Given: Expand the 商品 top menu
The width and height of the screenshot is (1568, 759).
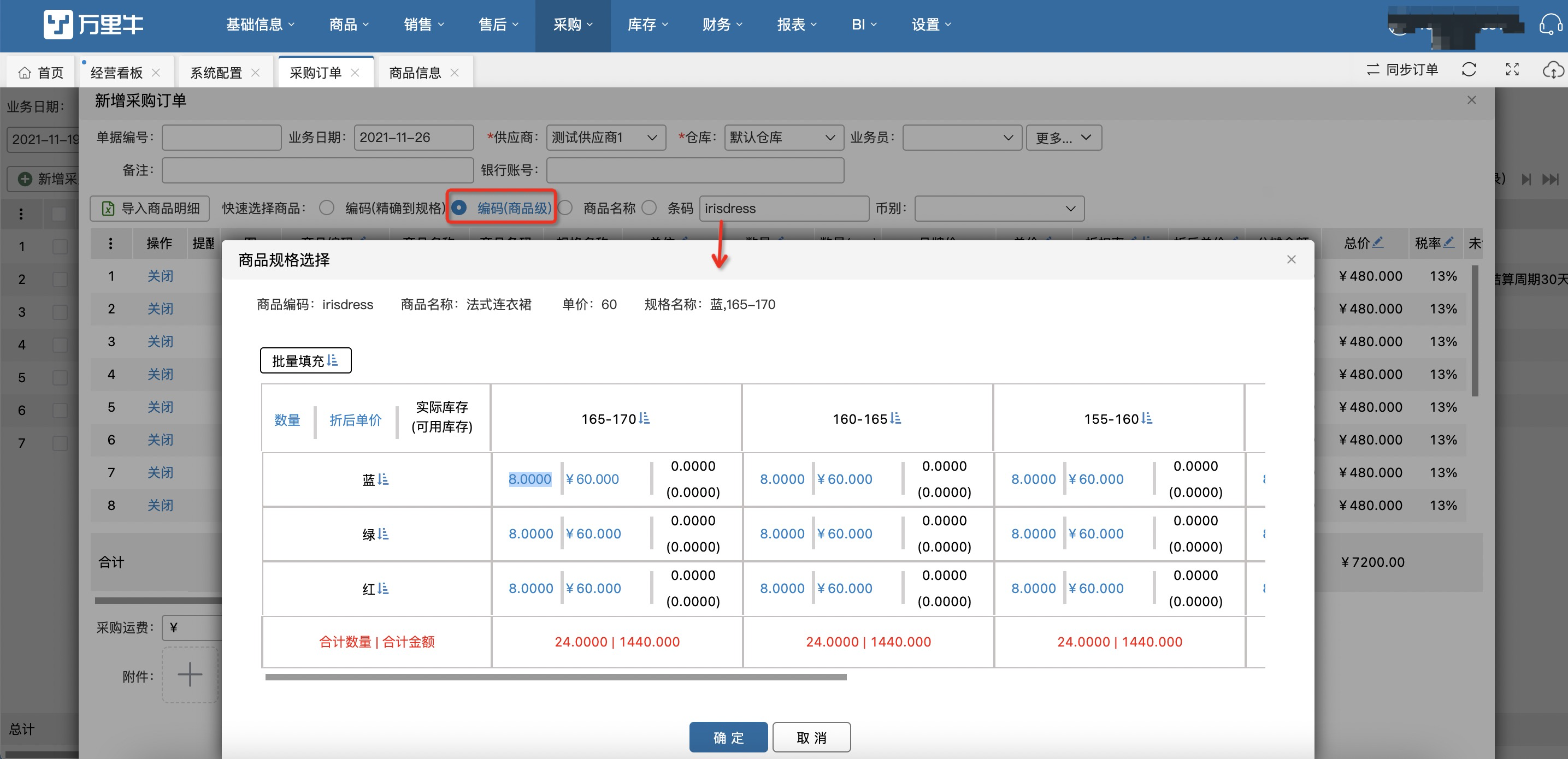Looking at the screenshot, I should click(349, 25).
